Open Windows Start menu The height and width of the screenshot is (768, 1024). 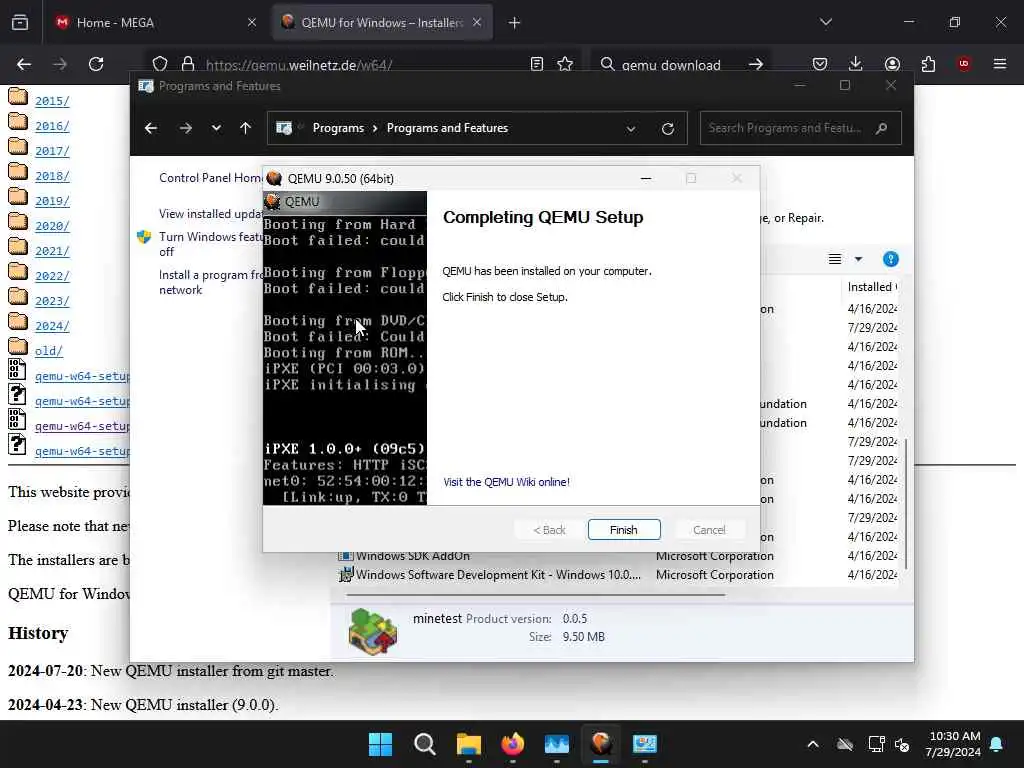[x=381, y=744]
